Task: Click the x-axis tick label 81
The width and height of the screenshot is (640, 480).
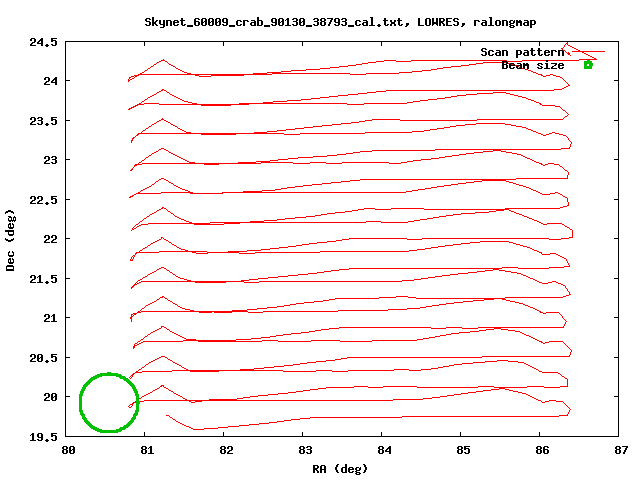Action: (x=147, y=450)
